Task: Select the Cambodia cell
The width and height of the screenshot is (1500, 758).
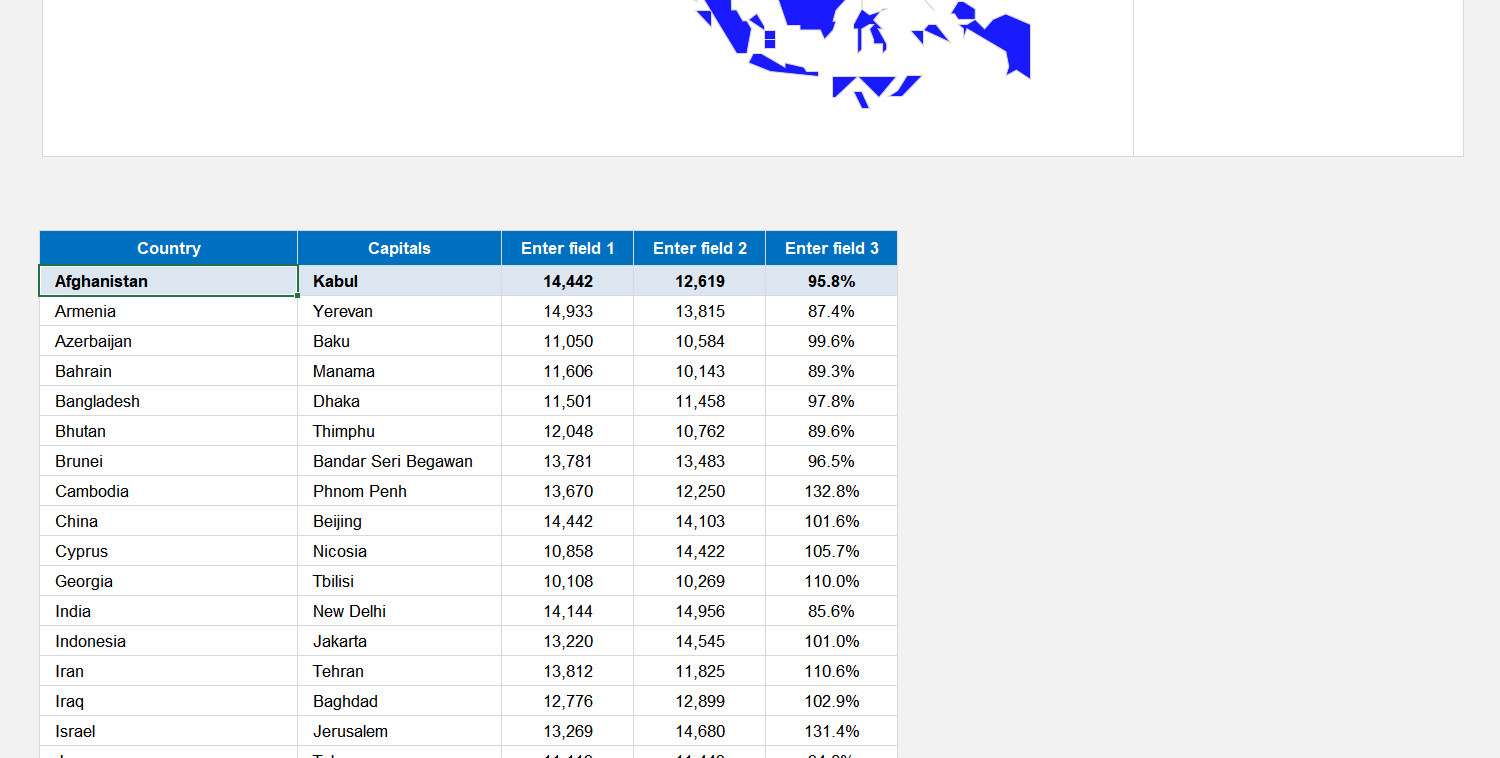Action: click(168, 491)
